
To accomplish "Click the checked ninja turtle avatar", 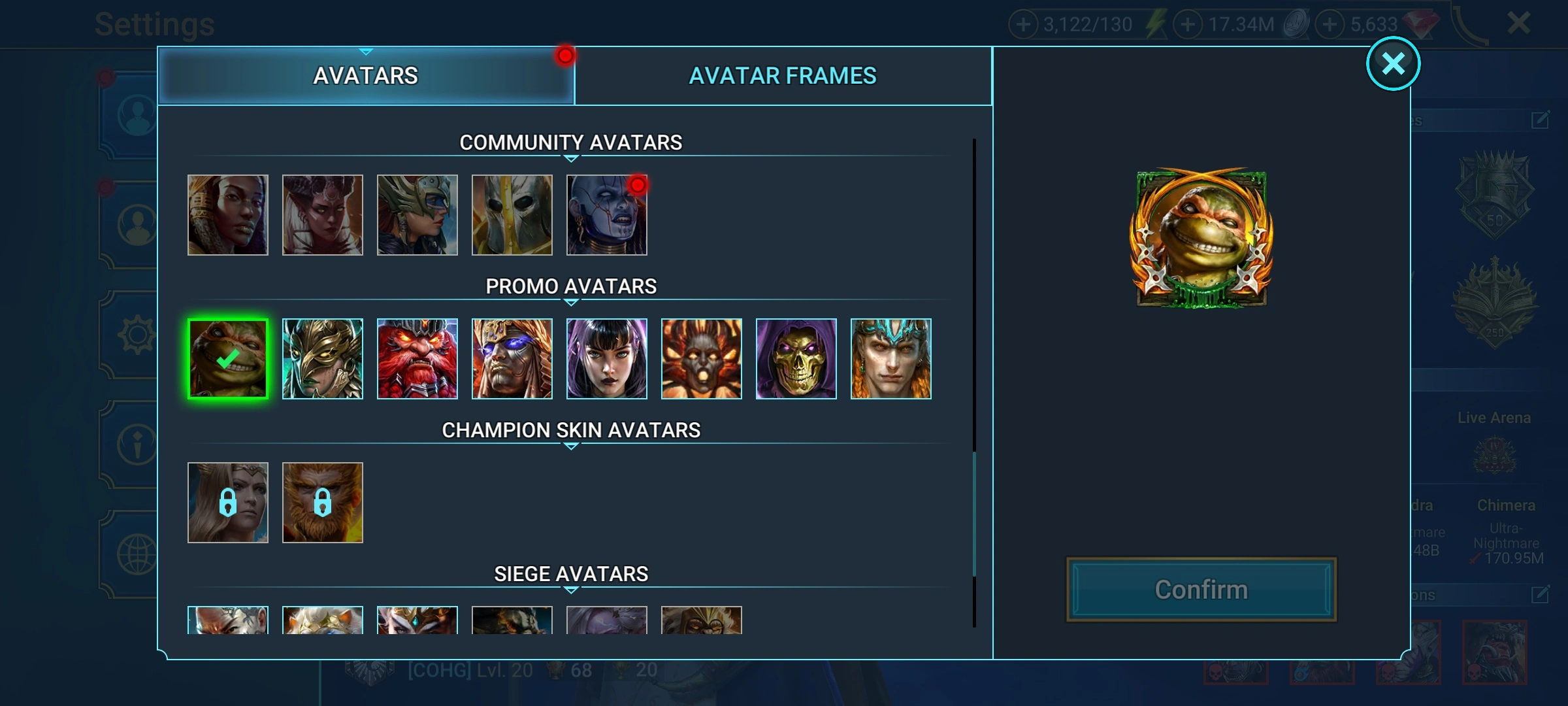I will click(227, 359).
